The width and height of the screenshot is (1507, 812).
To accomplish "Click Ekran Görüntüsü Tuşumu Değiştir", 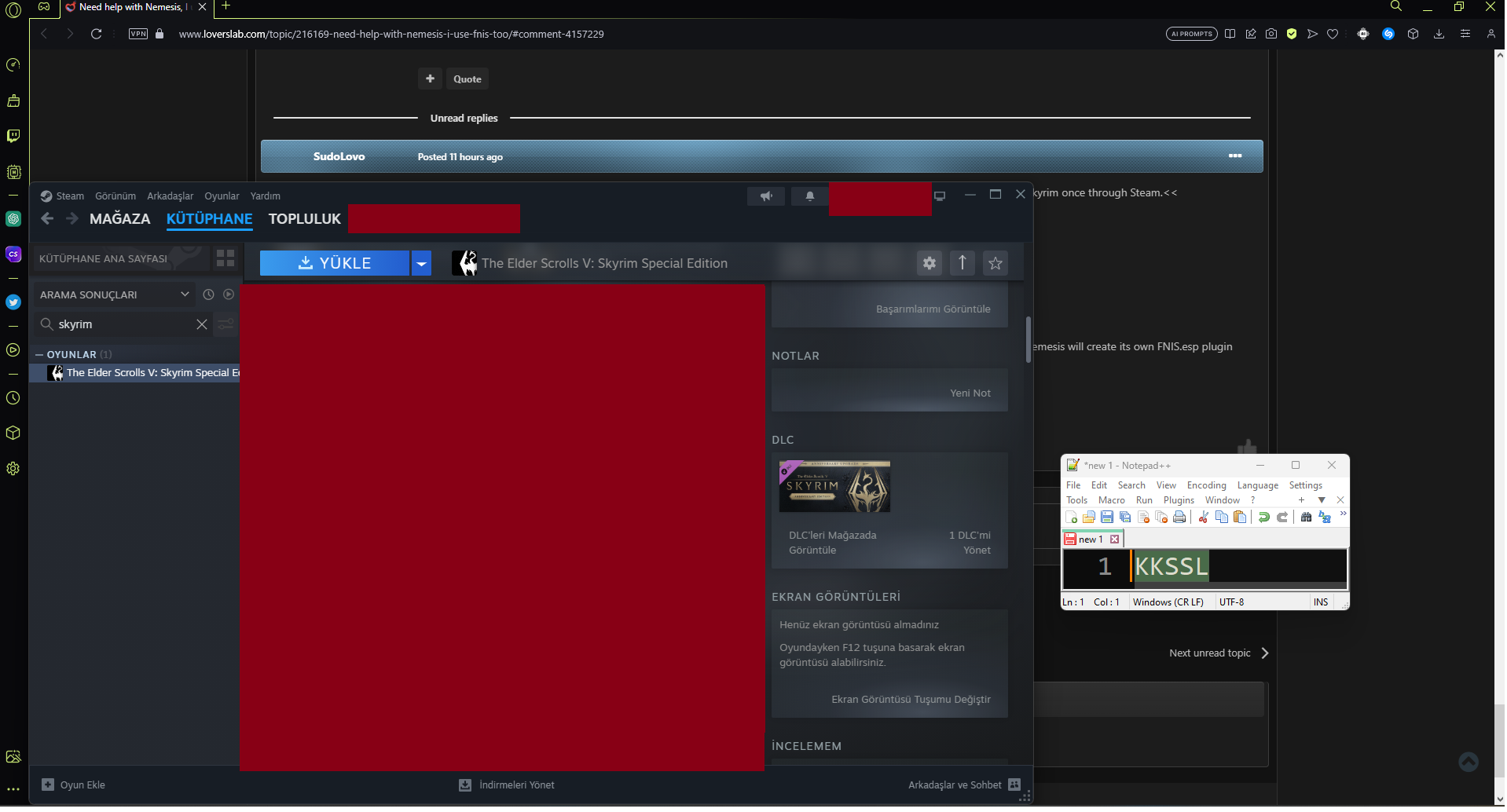I will (911, 700).
